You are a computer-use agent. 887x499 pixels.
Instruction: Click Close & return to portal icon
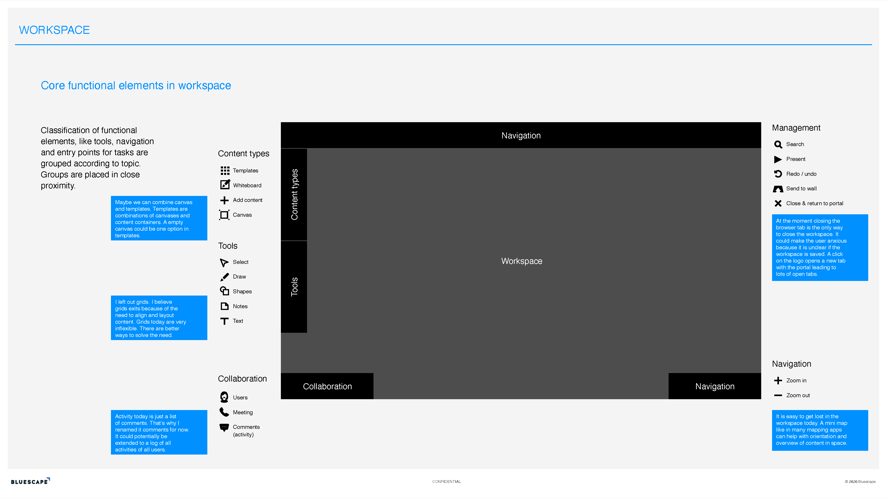tap(778, 203)
